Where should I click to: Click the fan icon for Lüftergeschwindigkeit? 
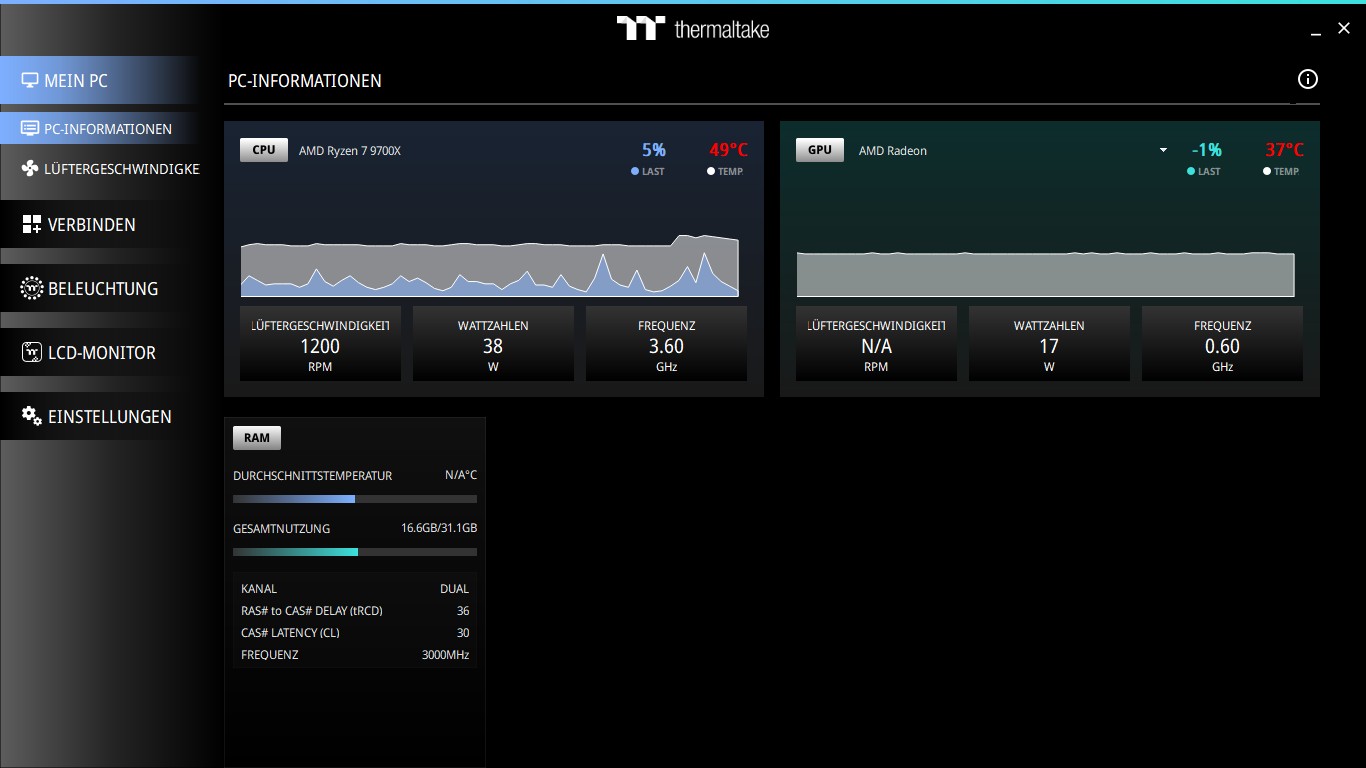pos(30,169)
